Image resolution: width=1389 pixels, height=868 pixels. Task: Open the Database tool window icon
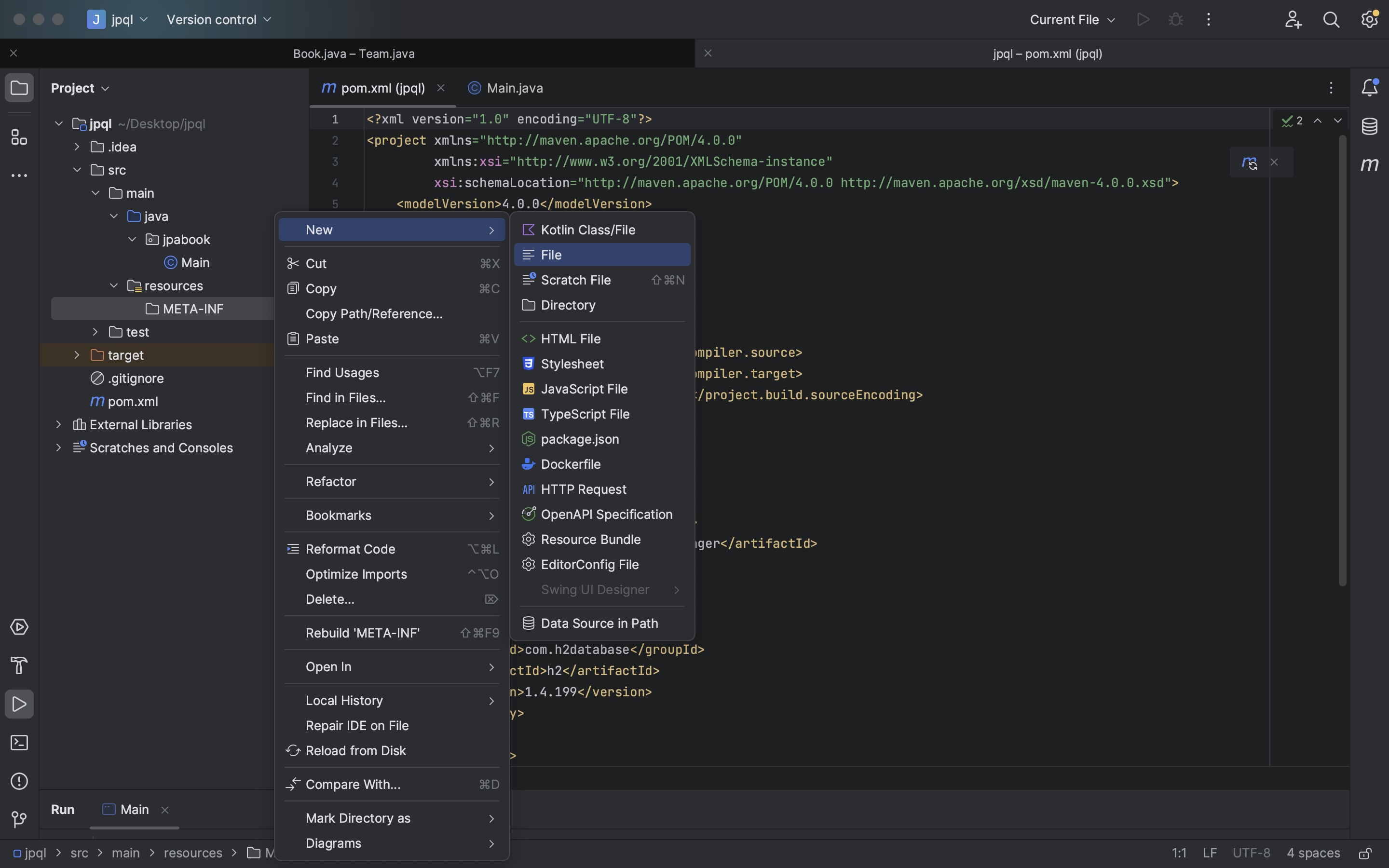tap(1370, 126)
